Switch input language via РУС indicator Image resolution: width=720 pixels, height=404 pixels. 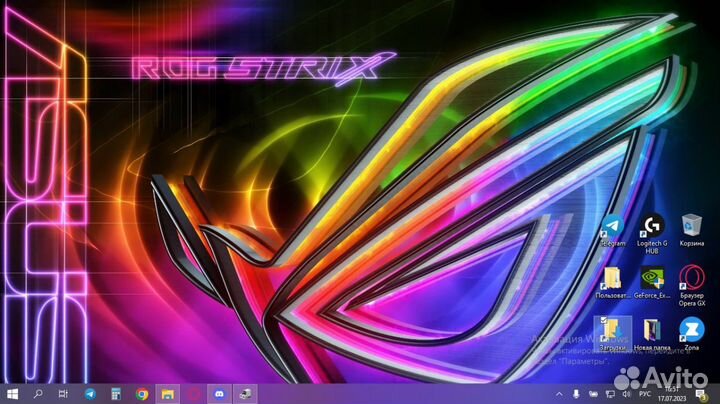[x=645, y=394]
